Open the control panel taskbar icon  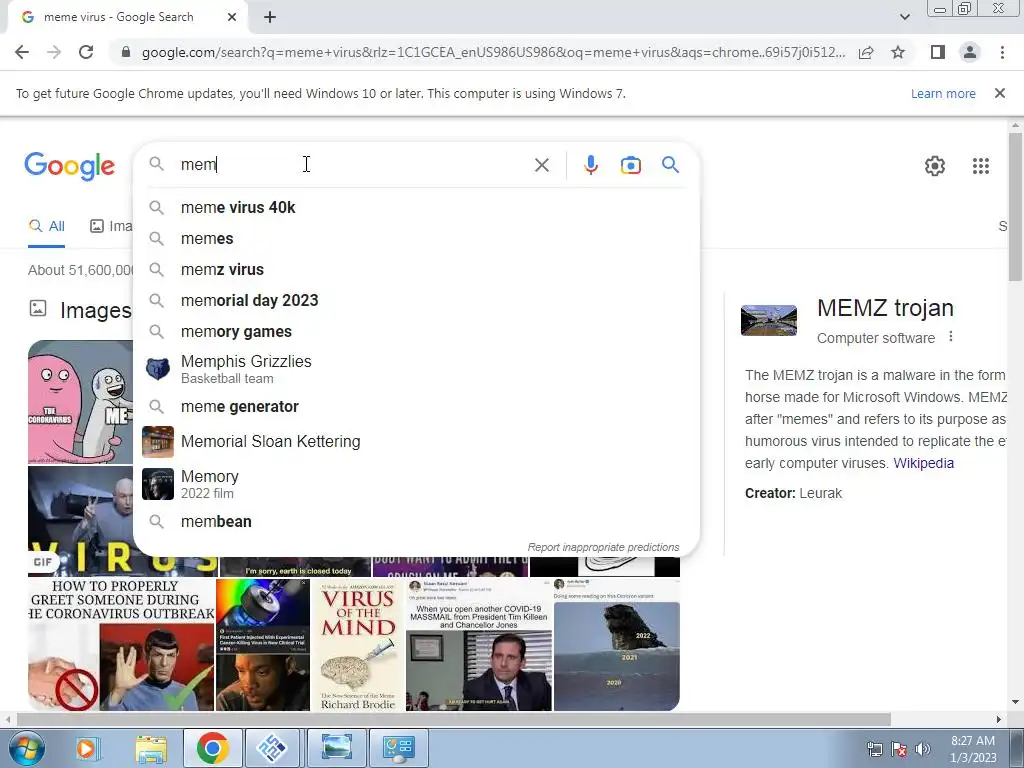tap(398, 748)
